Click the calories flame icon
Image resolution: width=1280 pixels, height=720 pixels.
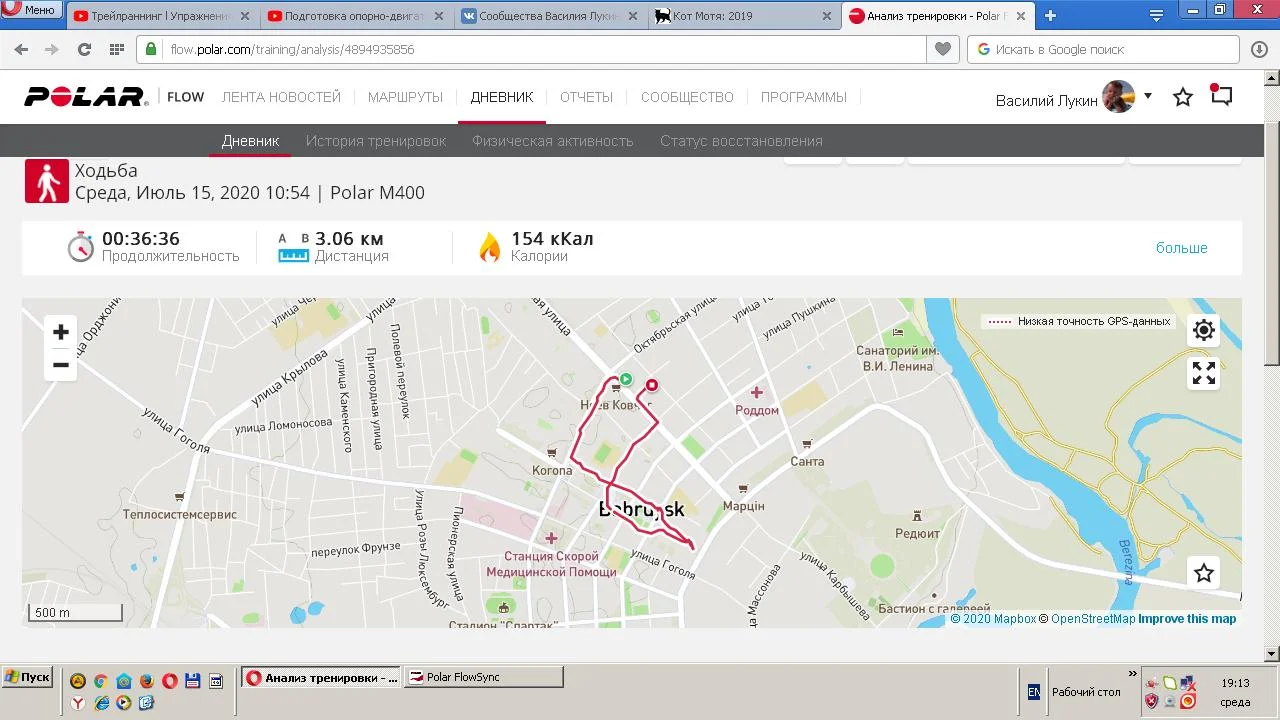click(489, 247)
